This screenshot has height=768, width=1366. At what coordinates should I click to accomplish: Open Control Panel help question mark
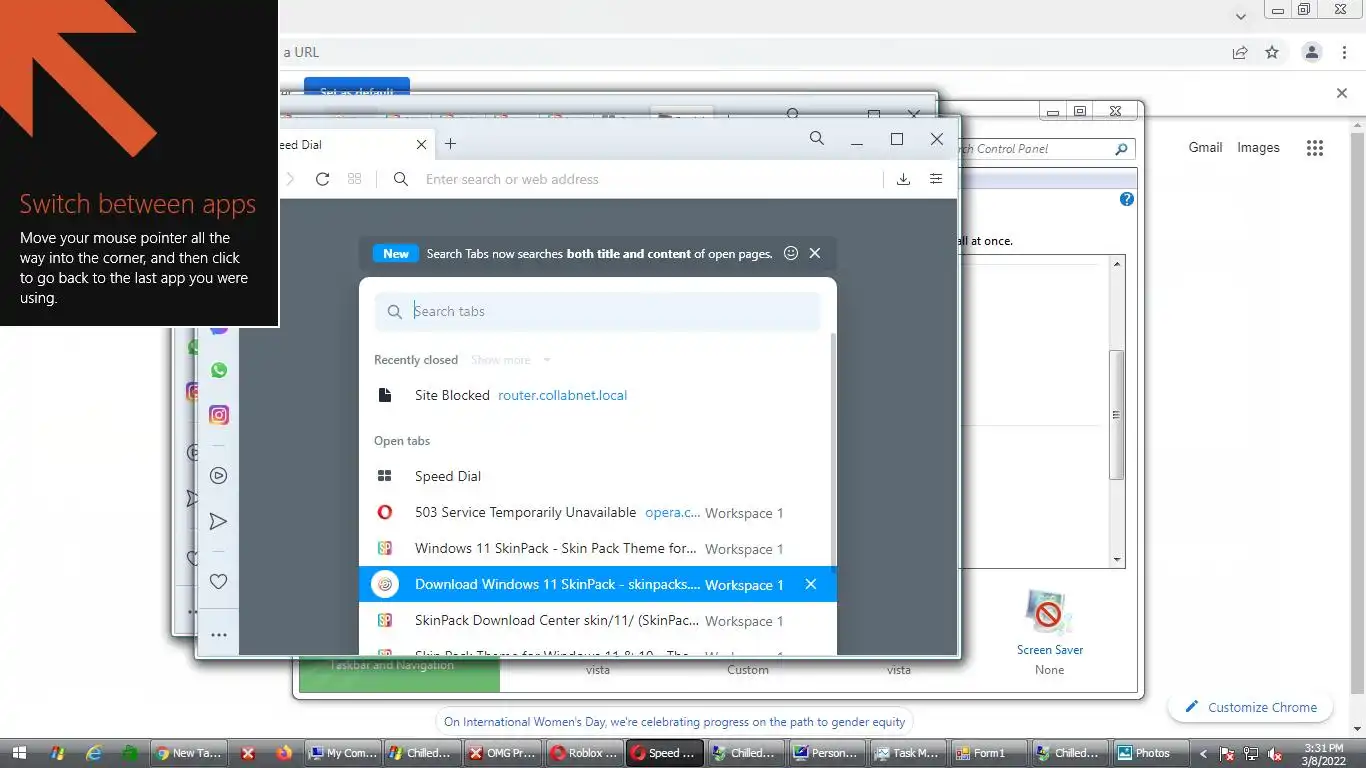[1127, 199]
